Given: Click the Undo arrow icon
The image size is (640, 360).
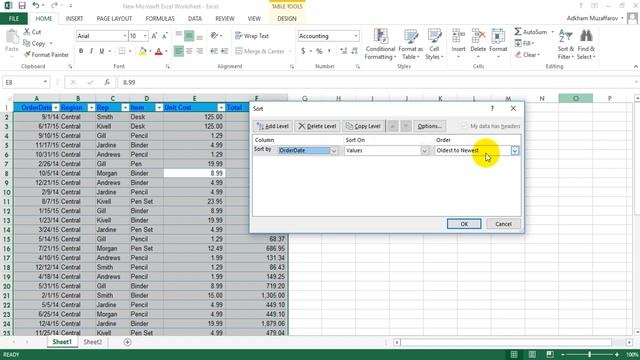Looking at the screenshot, I should click(x=36, y=6).
